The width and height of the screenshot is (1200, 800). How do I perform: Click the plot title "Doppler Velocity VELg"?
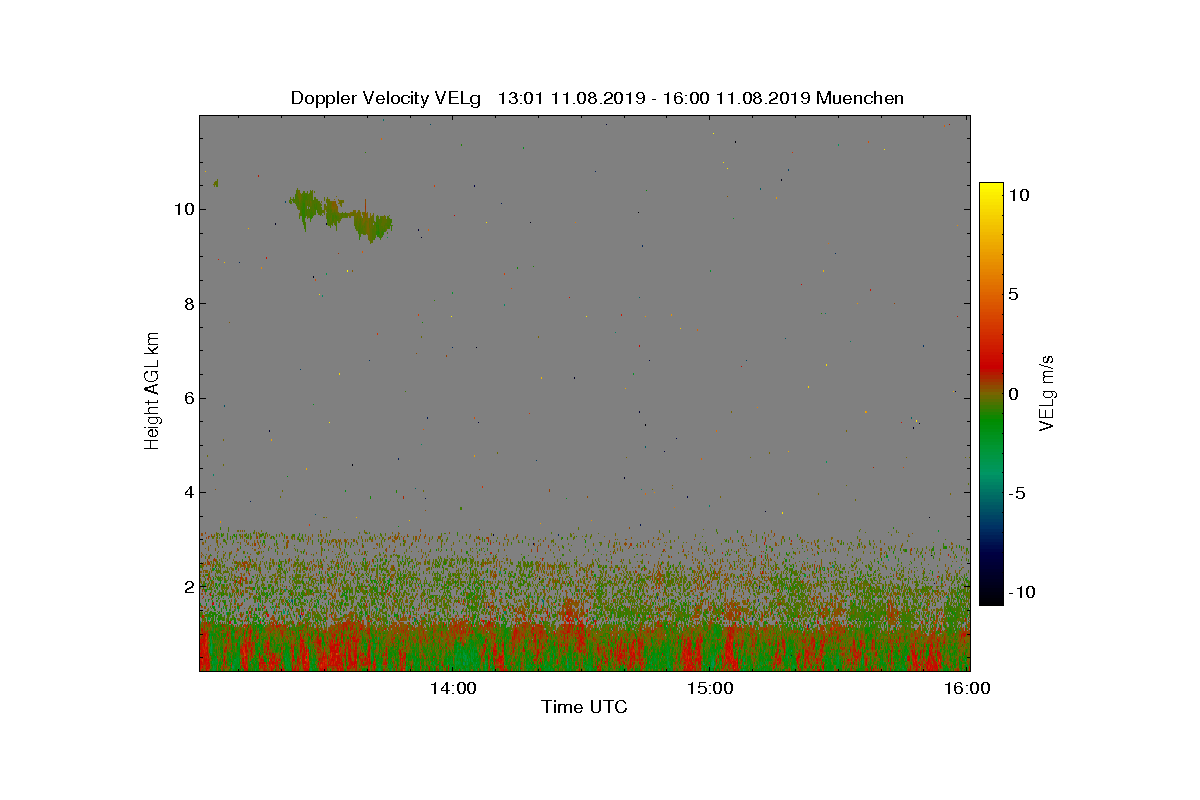[385, 98]
